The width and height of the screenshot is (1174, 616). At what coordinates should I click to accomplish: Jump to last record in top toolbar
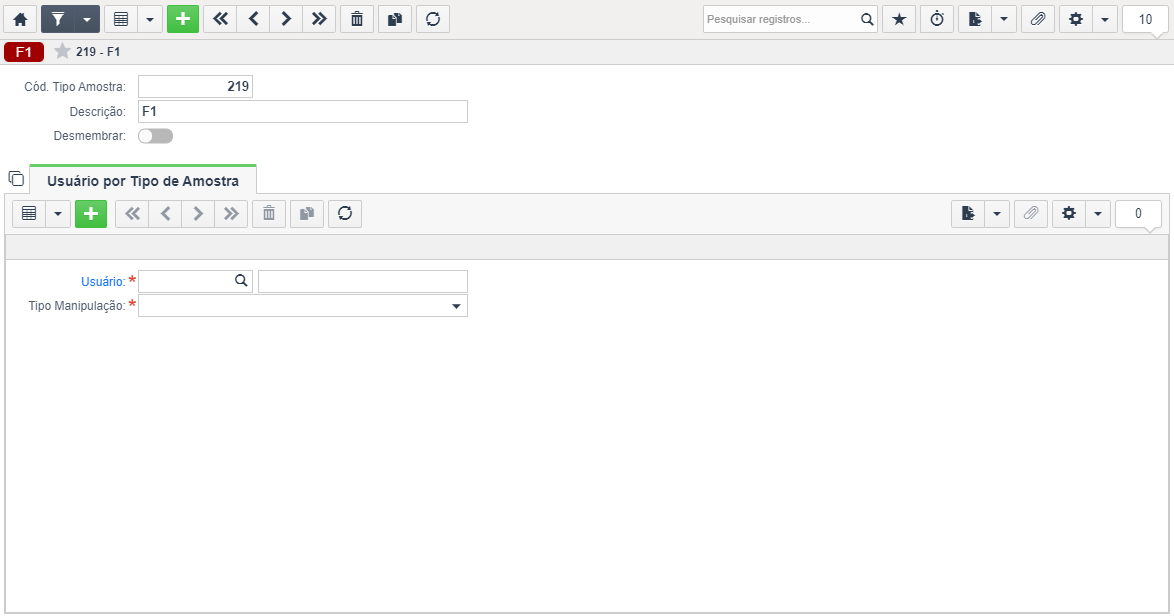tap(320, 19)
